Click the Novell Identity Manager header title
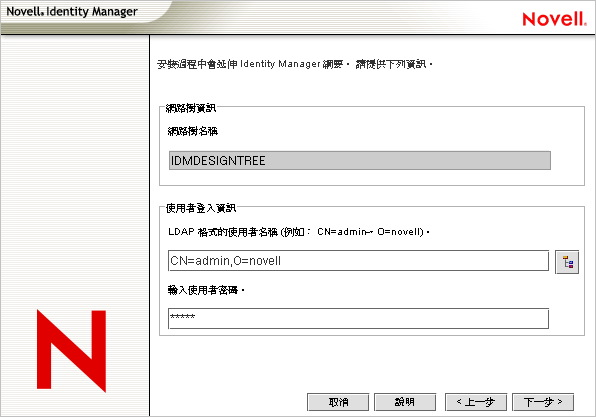The height and width of the screenshot is (417, 596). click(72, 12)
